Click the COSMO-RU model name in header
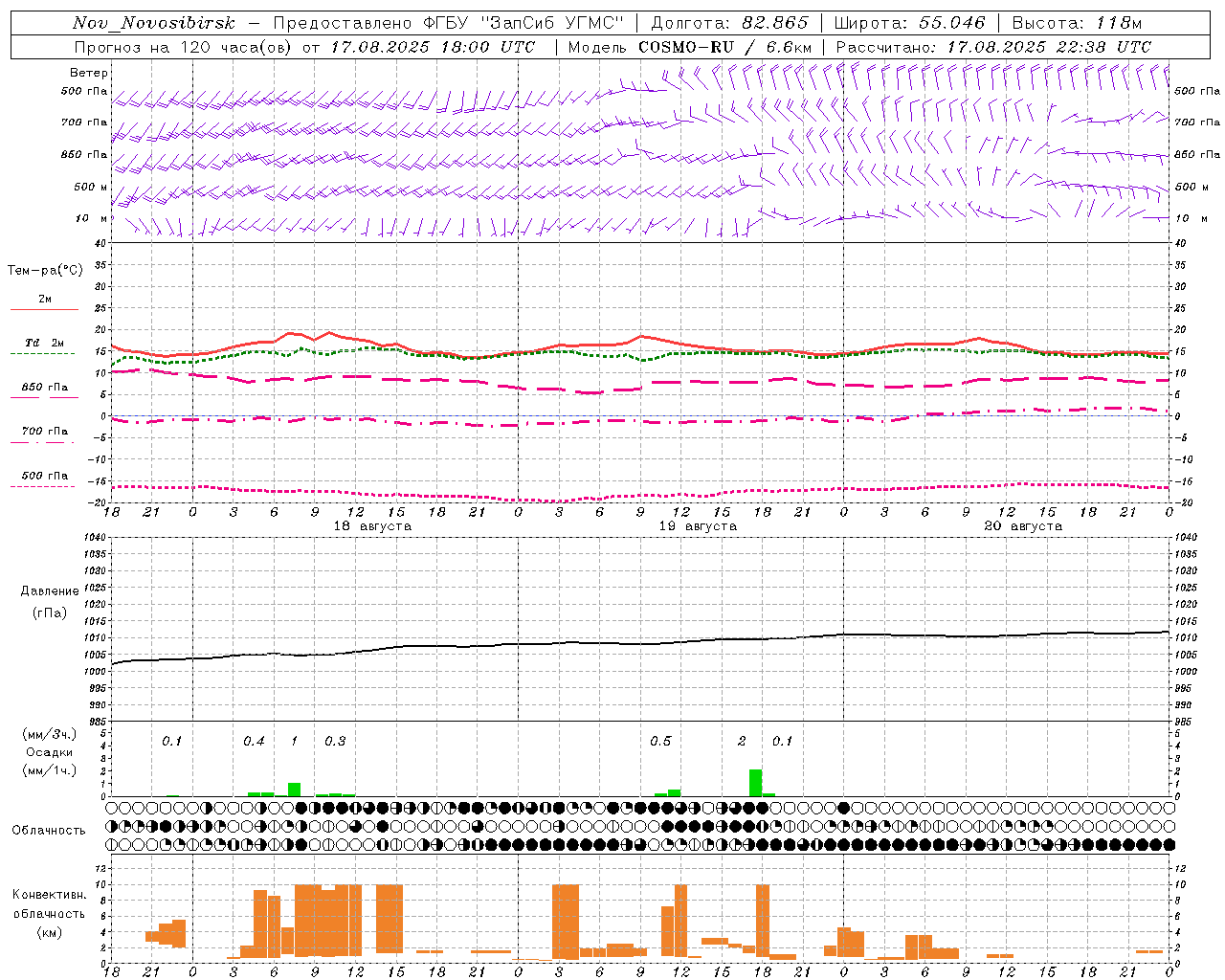The height and width of the screenshot is (980, 1225). [x=685, y=47]
